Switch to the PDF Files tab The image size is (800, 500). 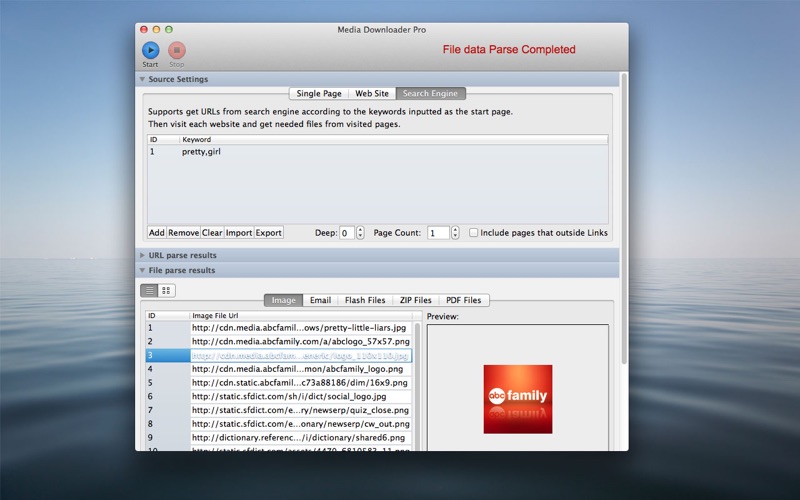tap(463, 300)
